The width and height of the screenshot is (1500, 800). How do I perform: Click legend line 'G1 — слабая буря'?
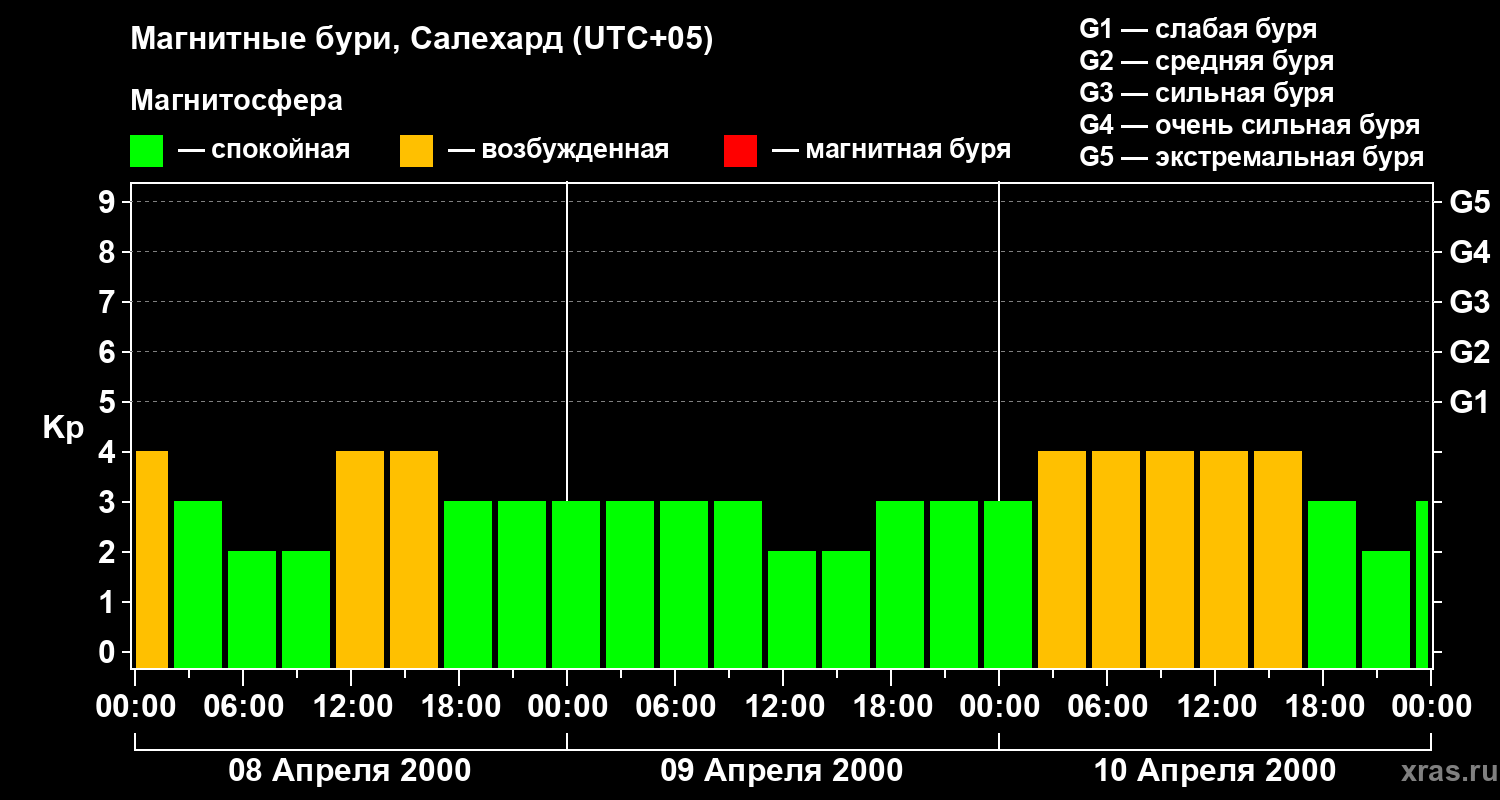[x=1198, y=29]
